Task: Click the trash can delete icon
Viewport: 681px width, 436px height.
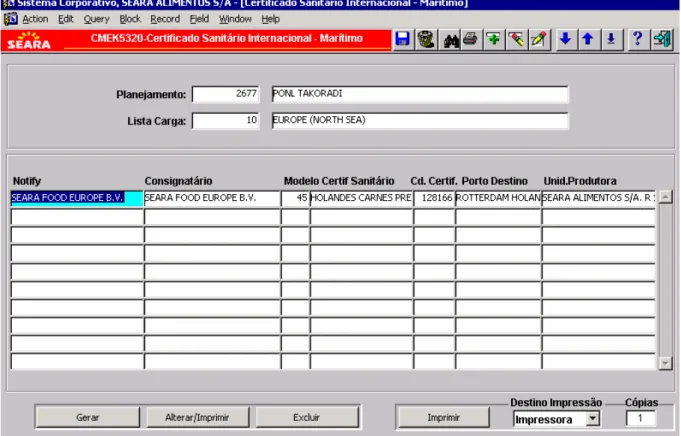Action: pyautogui.click(x=426, y=40)
